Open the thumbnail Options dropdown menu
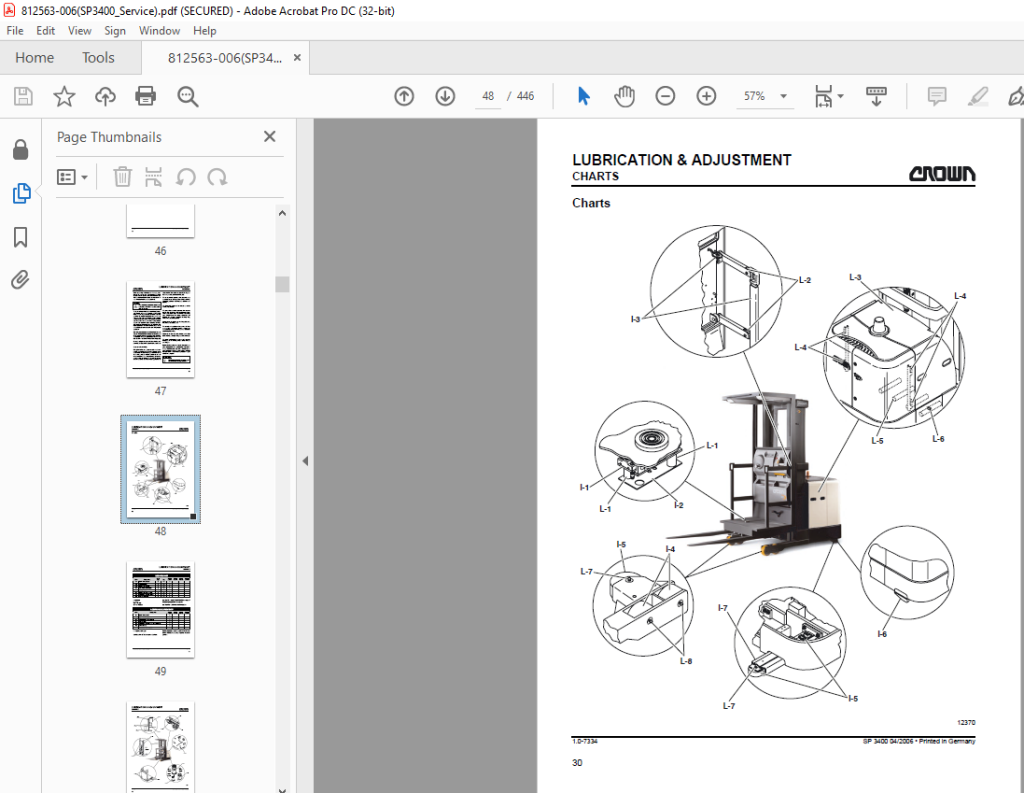 click(x=72, y=177)
